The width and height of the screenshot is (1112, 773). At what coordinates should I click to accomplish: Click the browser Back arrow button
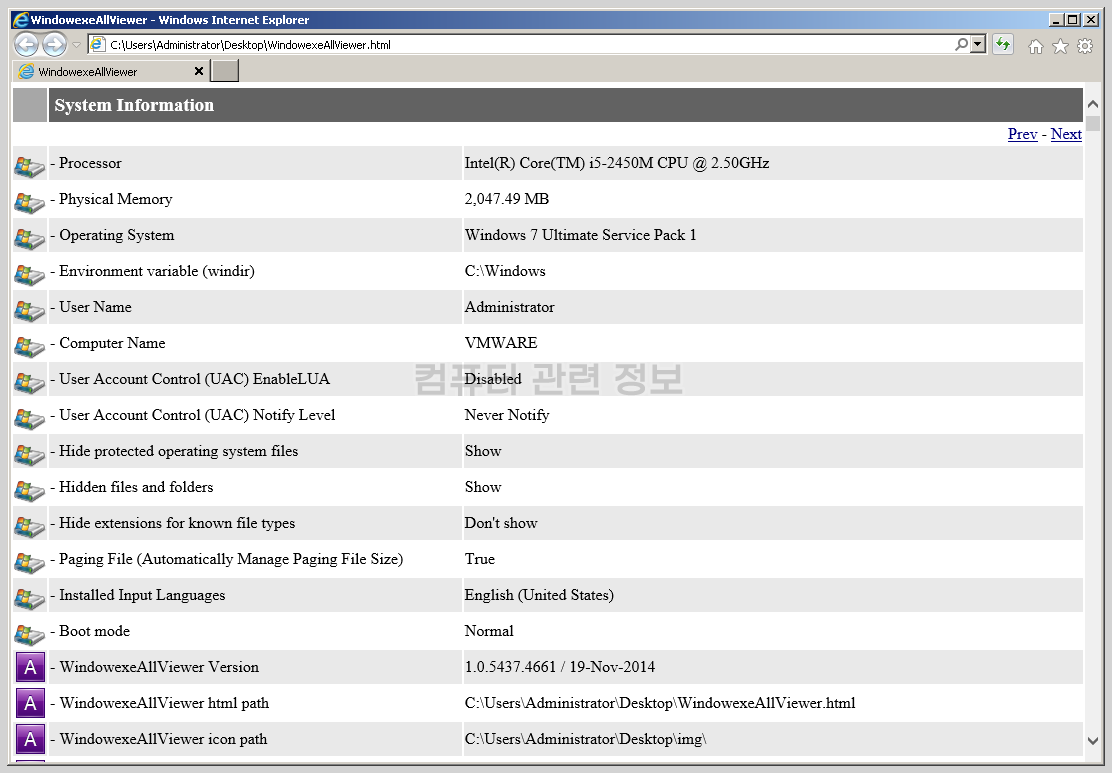pyautogui.click(x=26, y=45)
